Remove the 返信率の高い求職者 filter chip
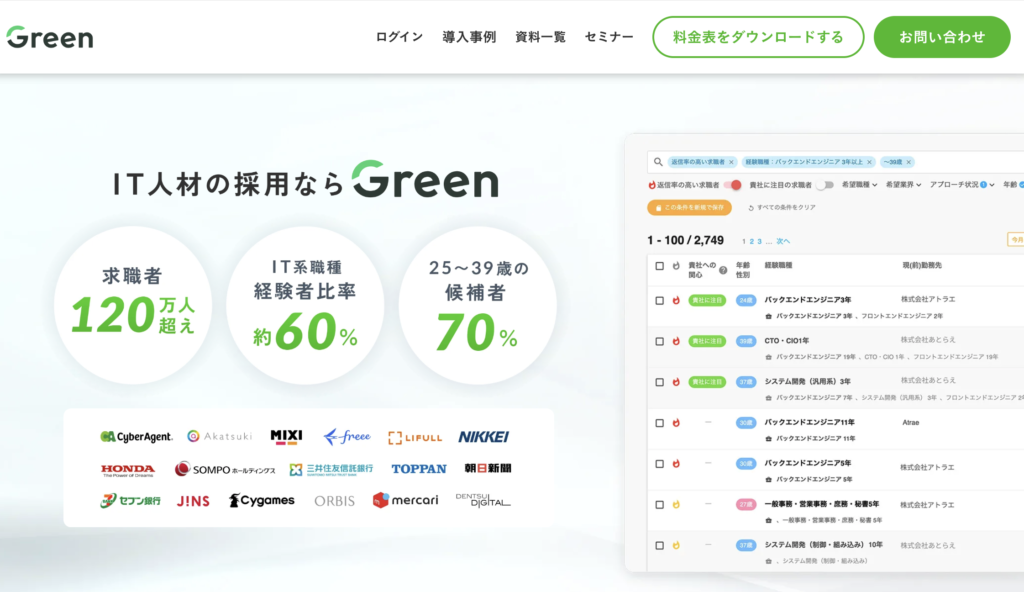This screenshot has width=1024, height=592. (731, 162)
